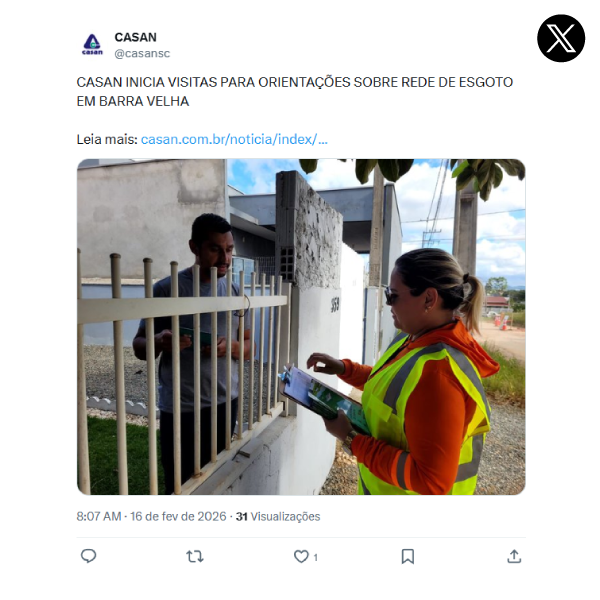
Task: Enlarge the attached street photo
Action: (x=301, y=327)
